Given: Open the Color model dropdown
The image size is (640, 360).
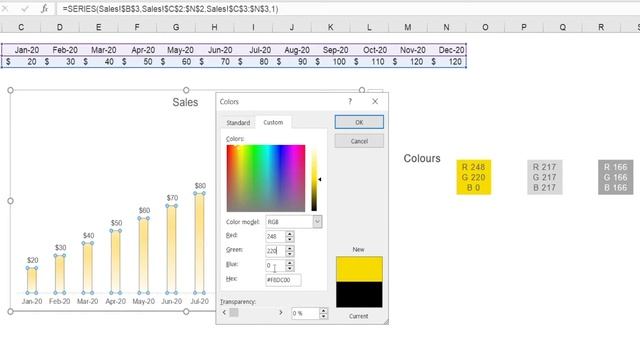Looking at the screenshot, I should click(x=317, y=222).
